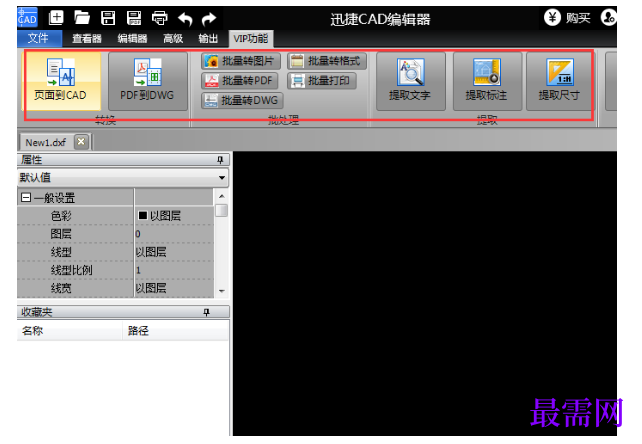Save the drawing with the floppy disk icon
The image size is (642, 444).
pos(108,18)
